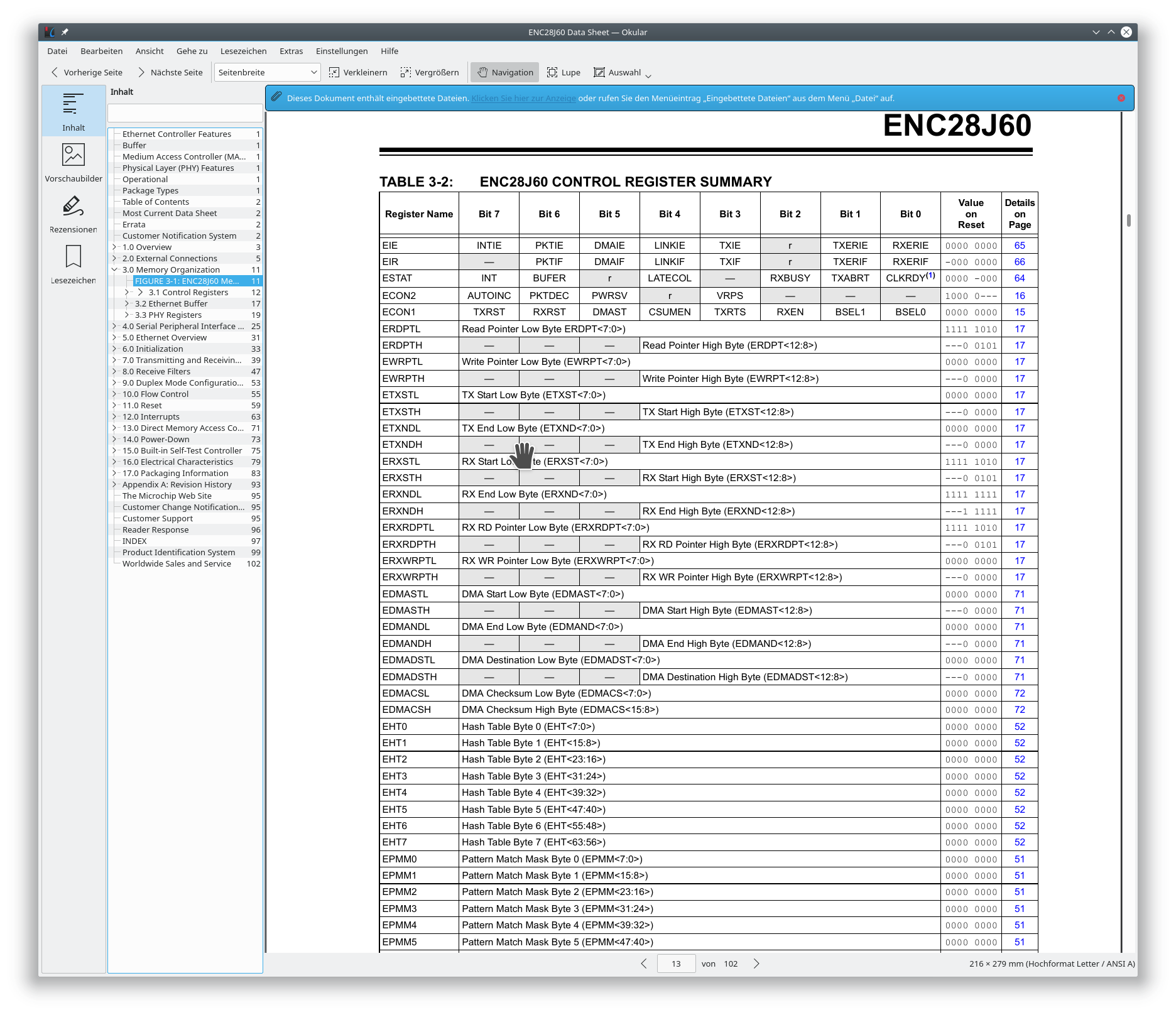Open the Einstellungen menu
Screen dimensions: 1176x1015
point(342,51)
